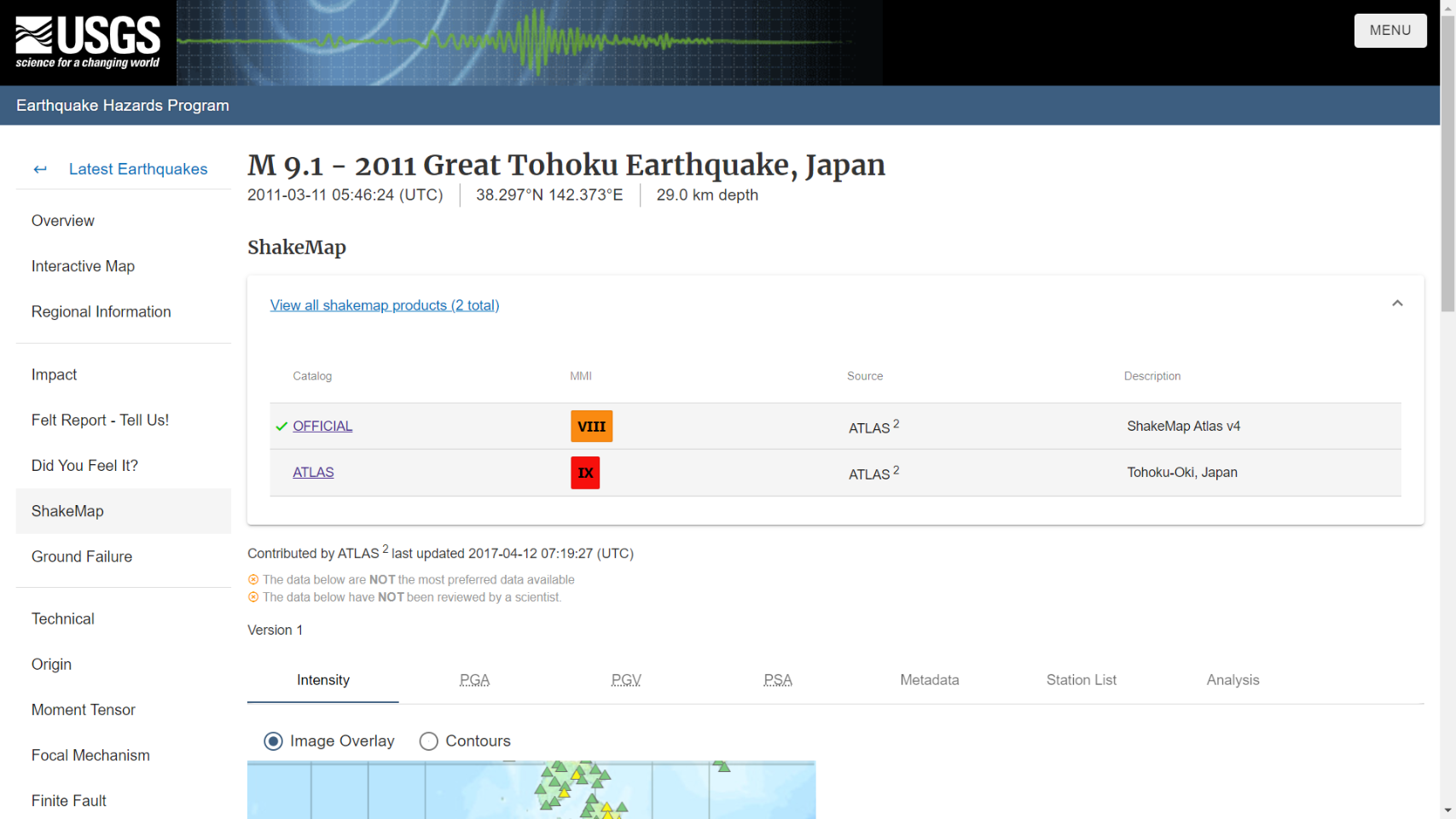This screenshot has width=1456, height=819.
Task: Click the warning icon beside 'not preferred' notice
Action: pyautogui.click(x=253, y=580)
